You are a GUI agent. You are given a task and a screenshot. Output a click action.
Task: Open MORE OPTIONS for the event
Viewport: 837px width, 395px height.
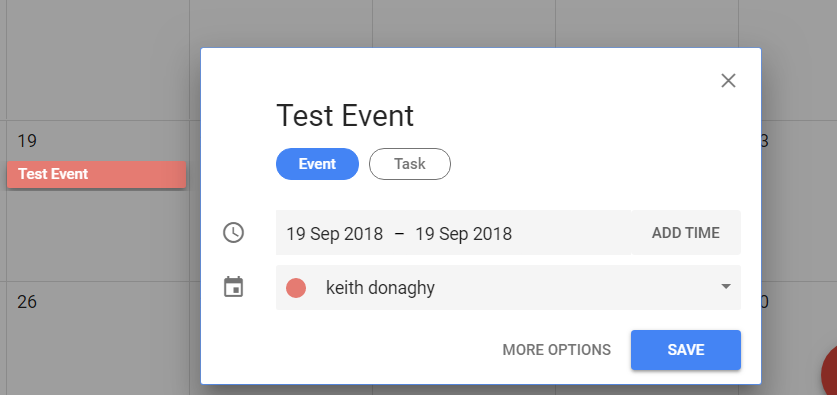coord(556,350)
